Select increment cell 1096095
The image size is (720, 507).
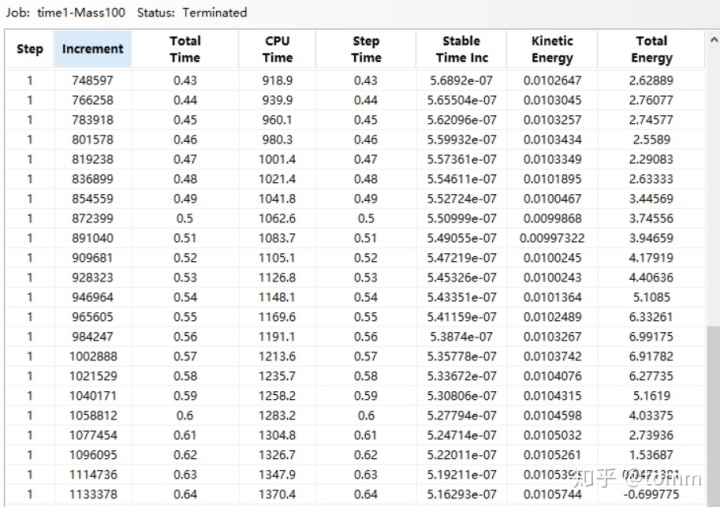coord(93,456)
